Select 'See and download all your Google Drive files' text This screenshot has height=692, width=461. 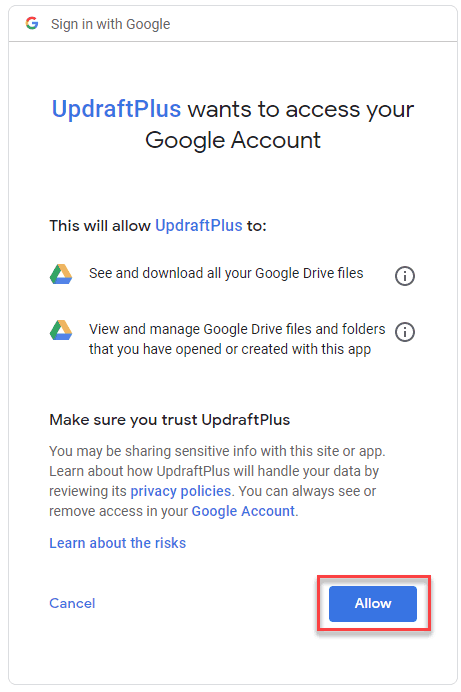tap(226, 273)
